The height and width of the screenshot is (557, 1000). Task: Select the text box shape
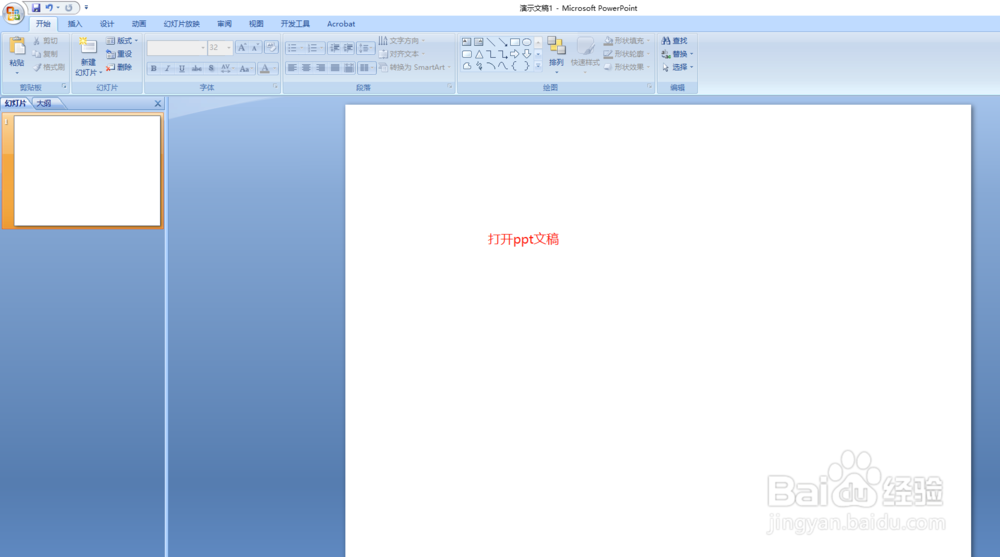coord(466,41)
